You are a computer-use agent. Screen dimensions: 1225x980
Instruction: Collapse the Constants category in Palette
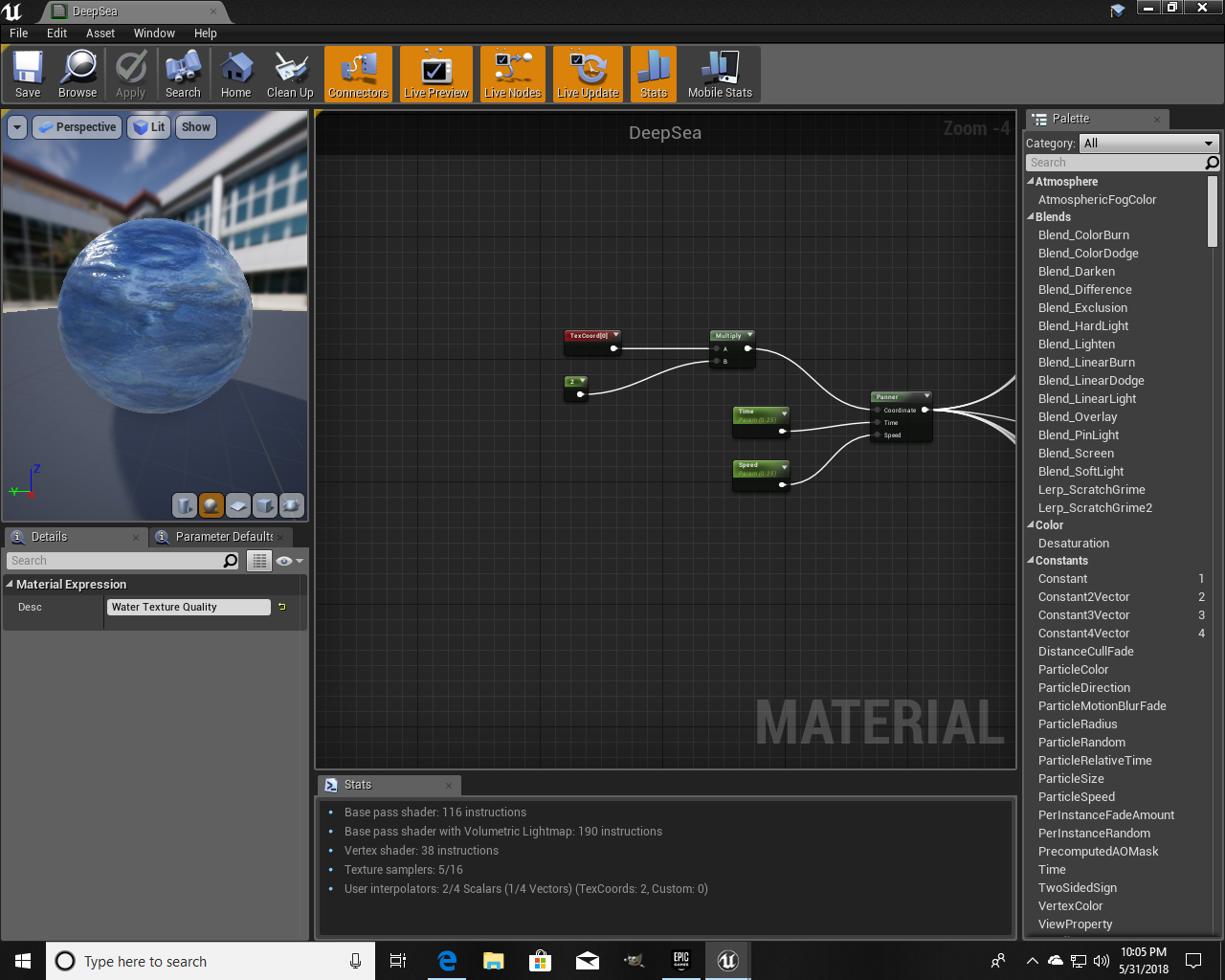click(1031, 560)
